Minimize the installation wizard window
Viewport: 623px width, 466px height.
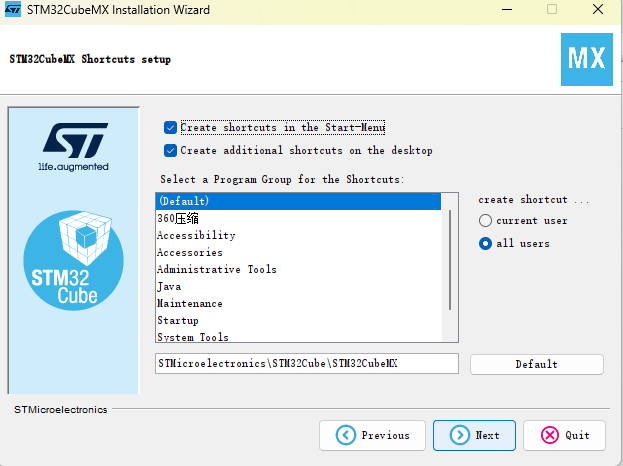[507, 9]
